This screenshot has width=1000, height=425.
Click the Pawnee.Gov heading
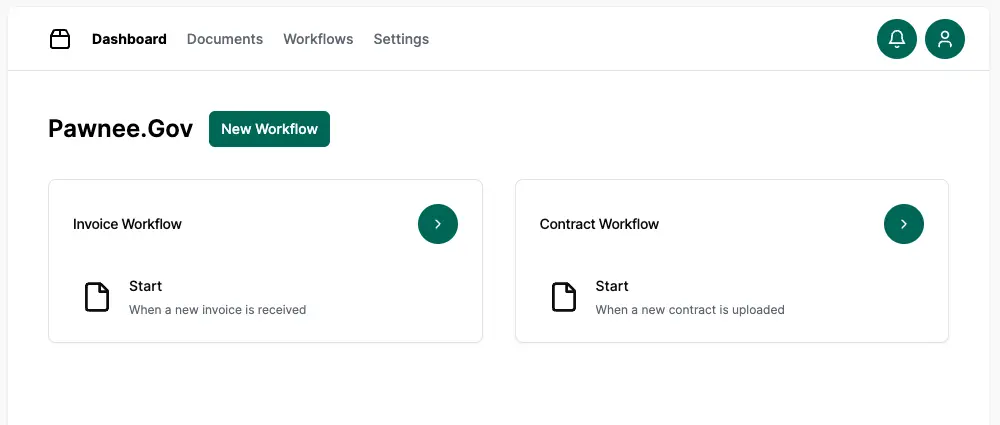click(x=121, y=129)
